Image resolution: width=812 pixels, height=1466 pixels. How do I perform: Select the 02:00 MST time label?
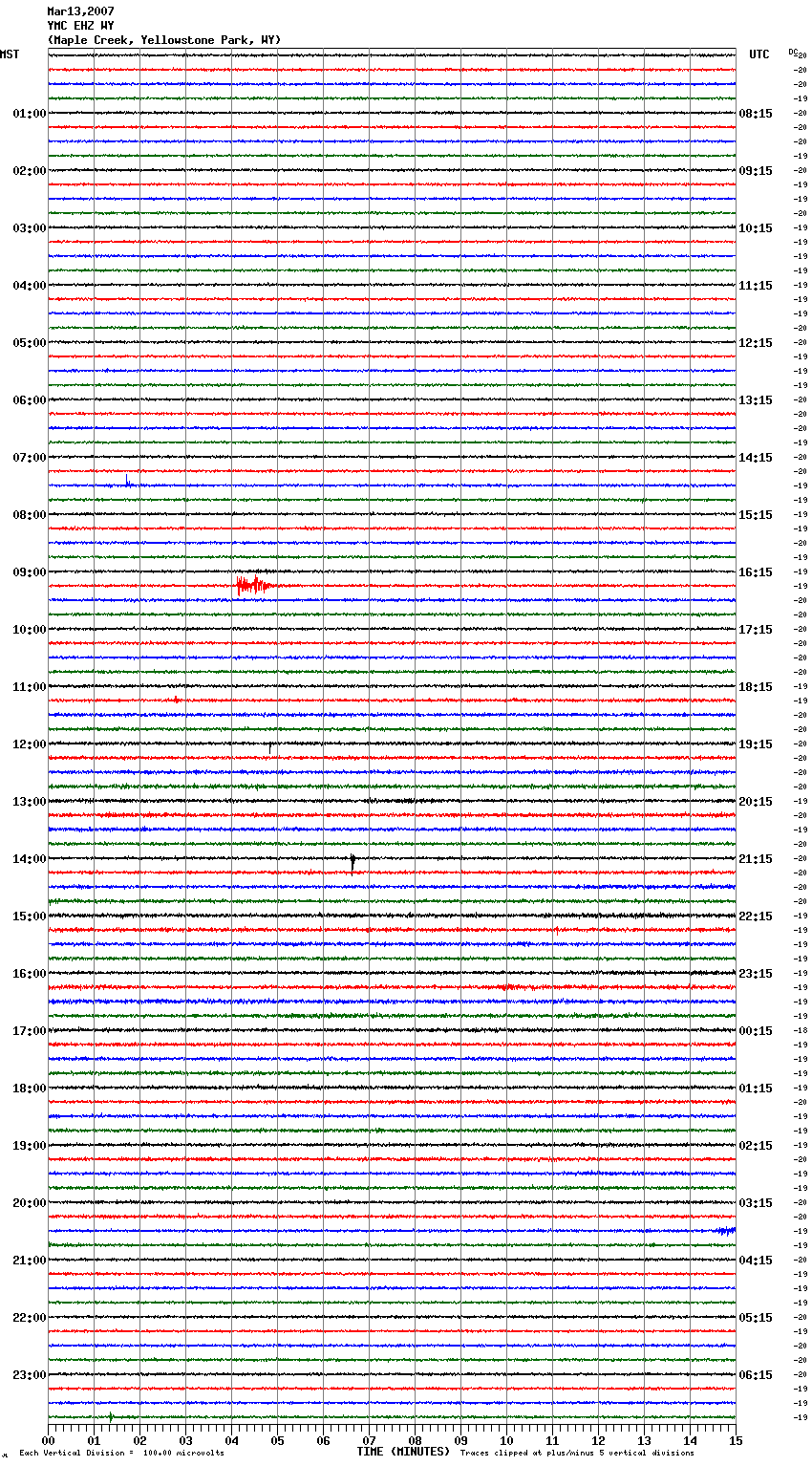pyautogui.click(x=30, y=171)
